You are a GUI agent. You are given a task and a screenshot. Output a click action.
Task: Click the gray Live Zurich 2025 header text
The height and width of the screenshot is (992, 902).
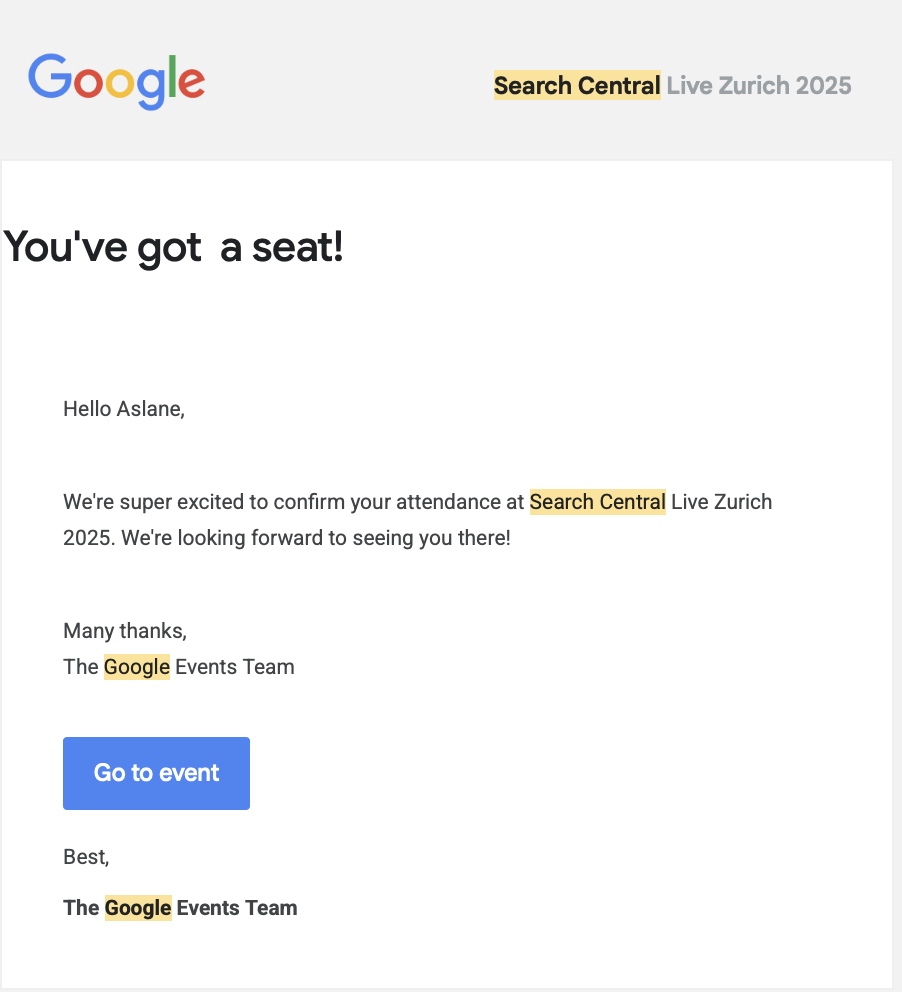[x=759, y=86]
